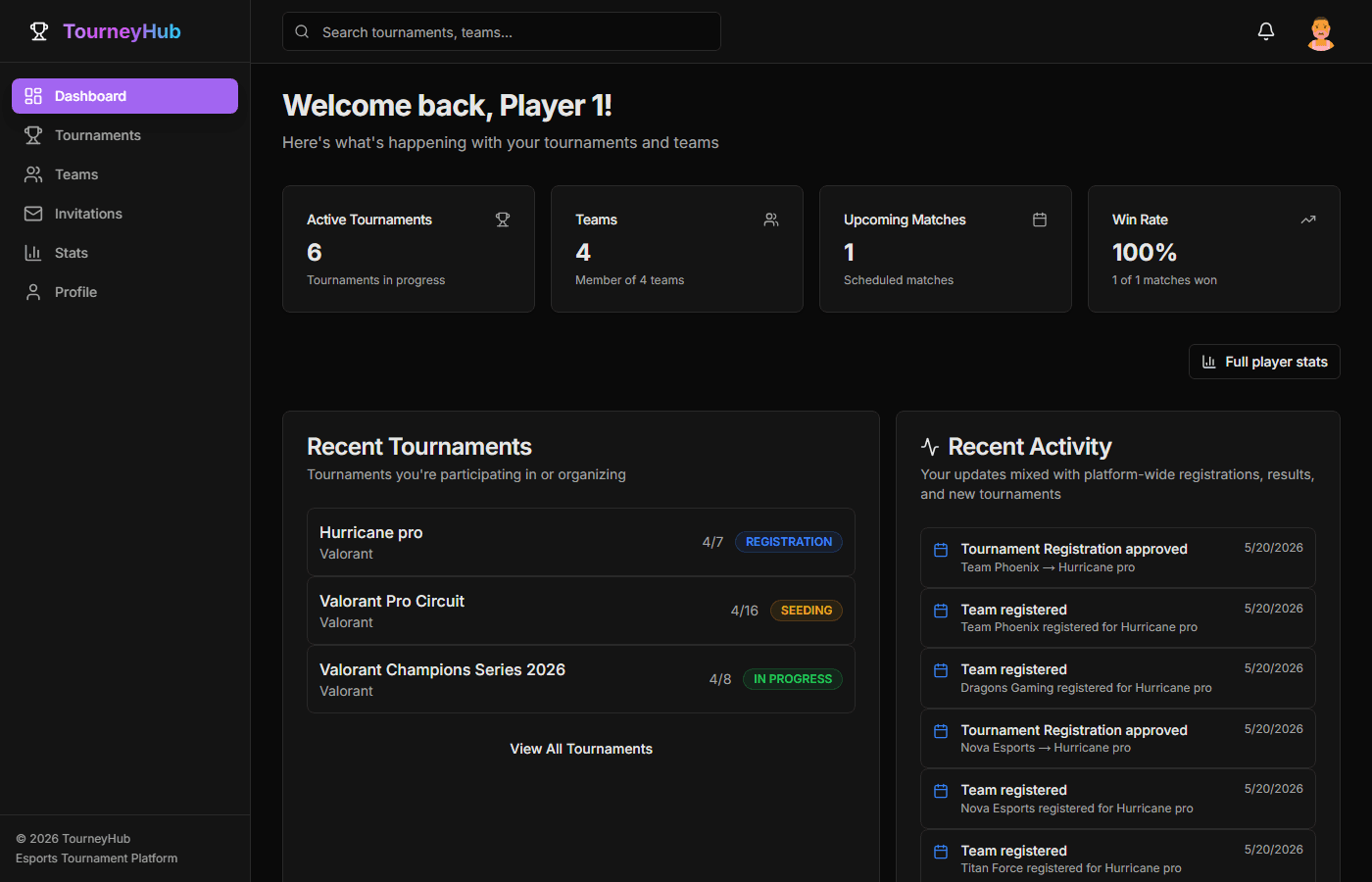Click the 4/7 participant count for Hurricane pro
Screen dimensions: 1372x882
click(x=712, y=542)
